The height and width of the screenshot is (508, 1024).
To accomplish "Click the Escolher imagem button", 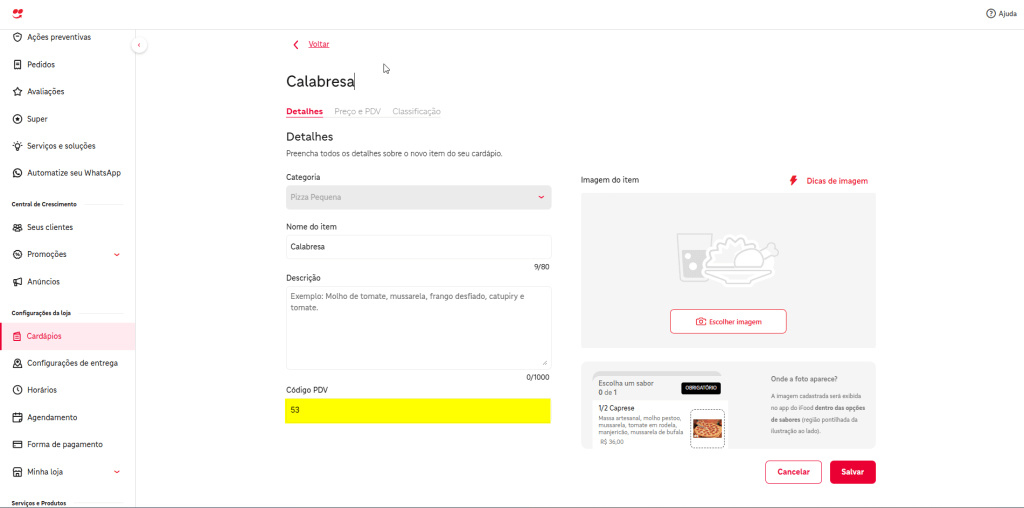I will [728, 322].
